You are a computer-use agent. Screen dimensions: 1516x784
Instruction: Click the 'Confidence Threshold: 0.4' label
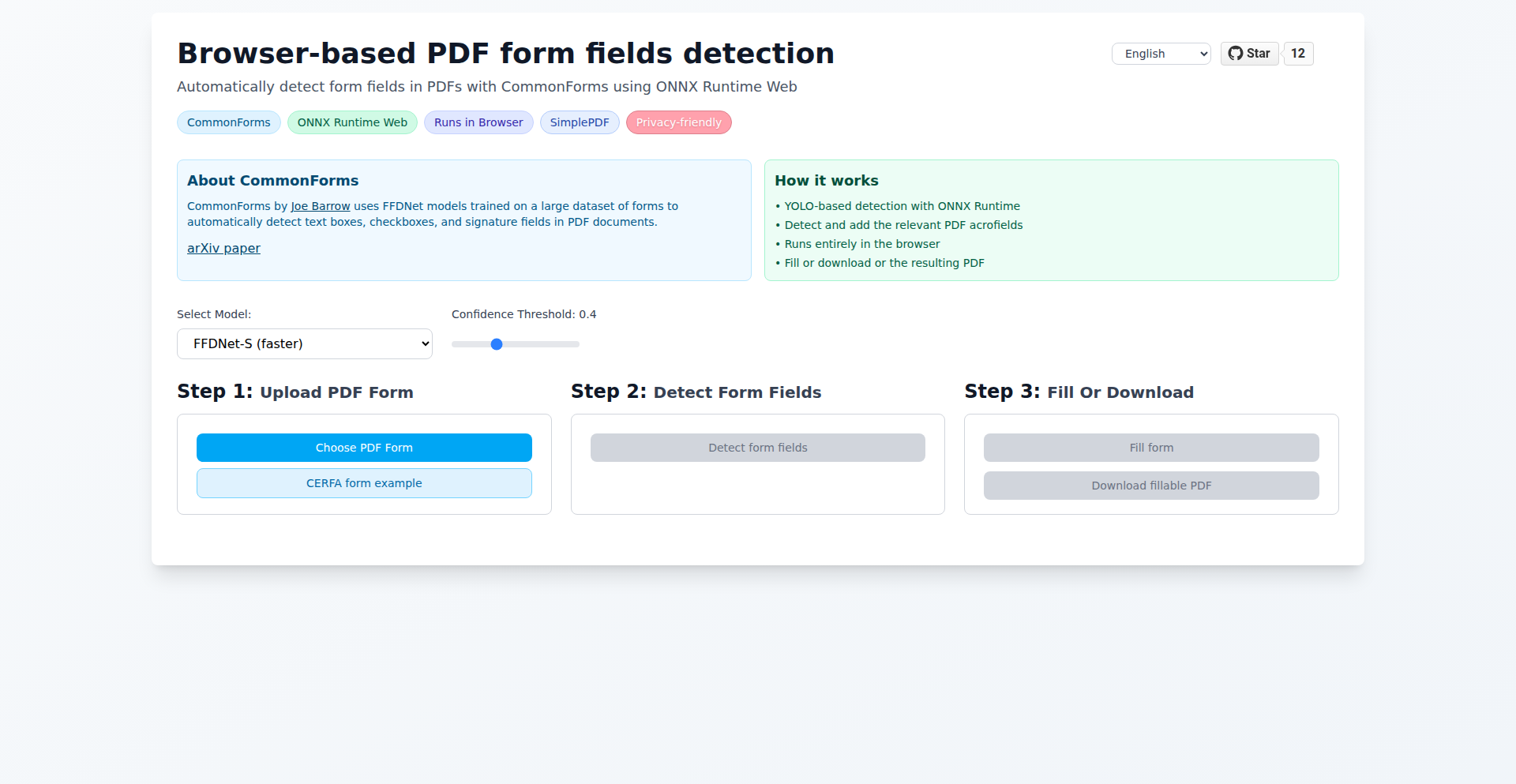[523, 314]
